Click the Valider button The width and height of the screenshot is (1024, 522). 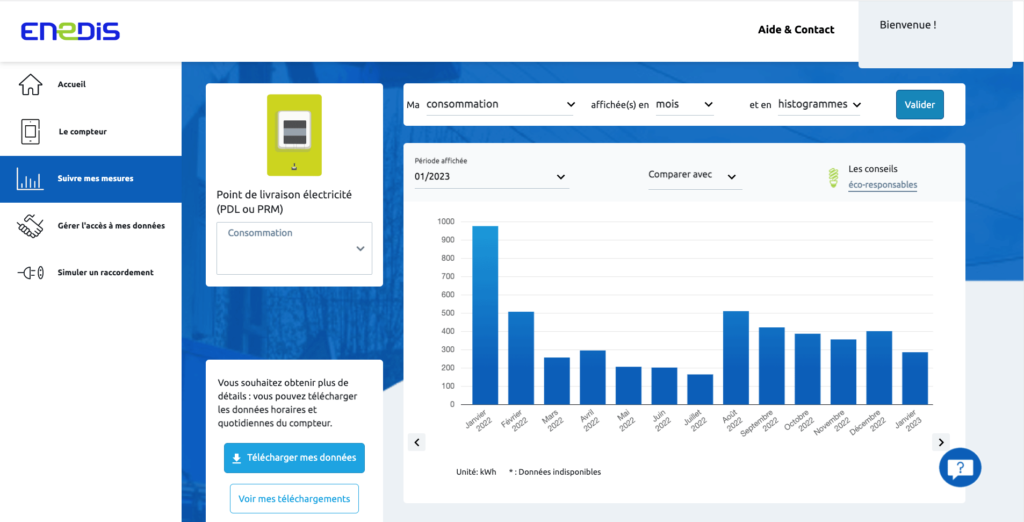tap(920, 105)
